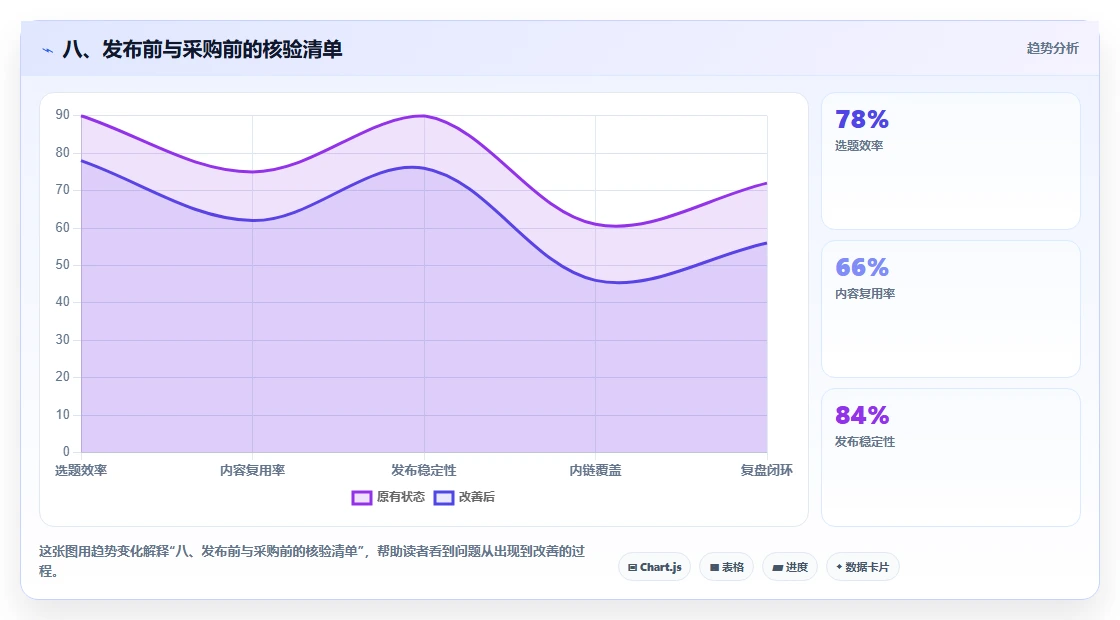Image resolution: width=1120 pixels, height=620 pixels.
Task: Click the y-axis value 0
Action: click(x=66, y=451)
